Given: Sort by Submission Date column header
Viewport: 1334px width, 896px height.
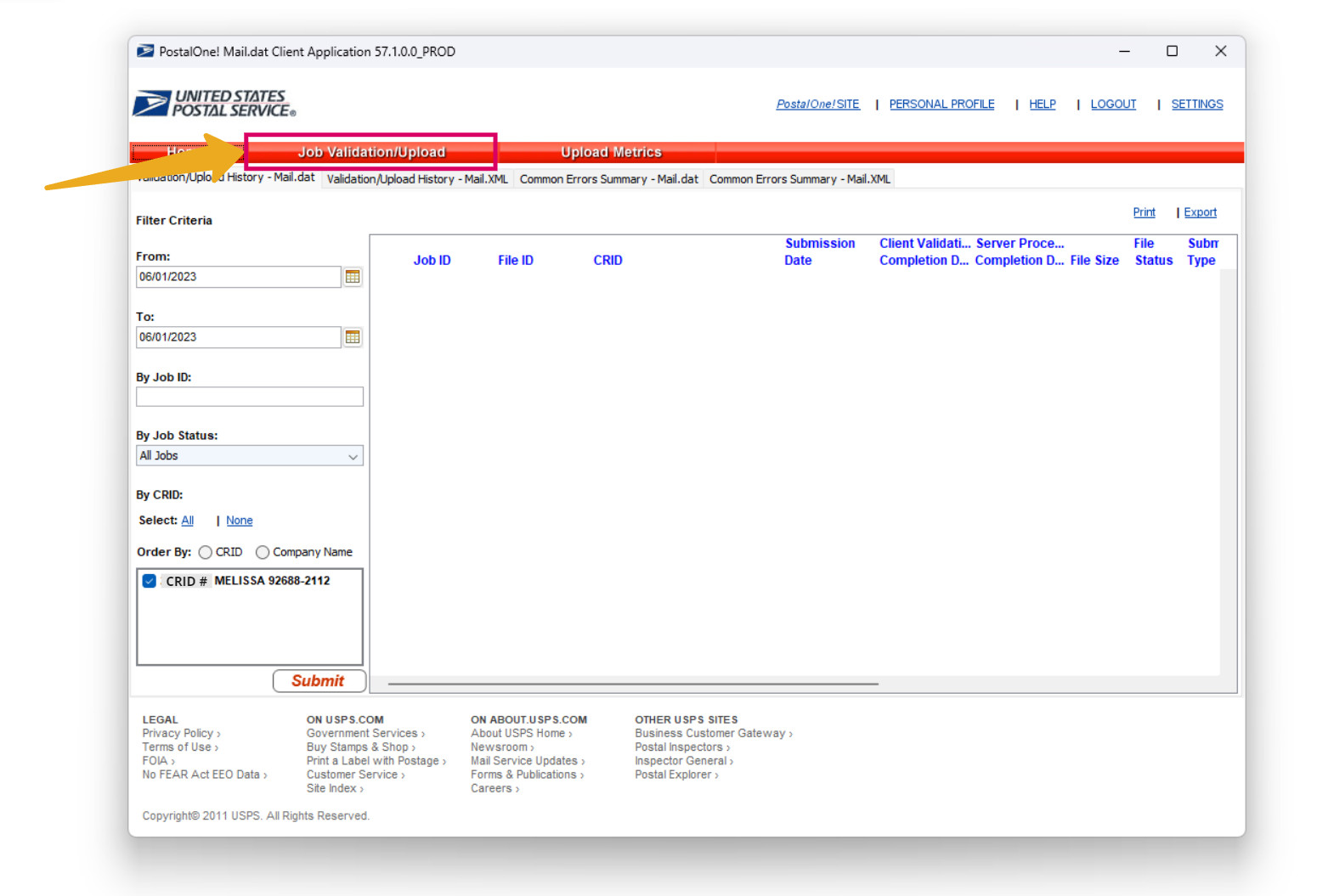Looking at the screenshot, I should [x=819, y=252].
